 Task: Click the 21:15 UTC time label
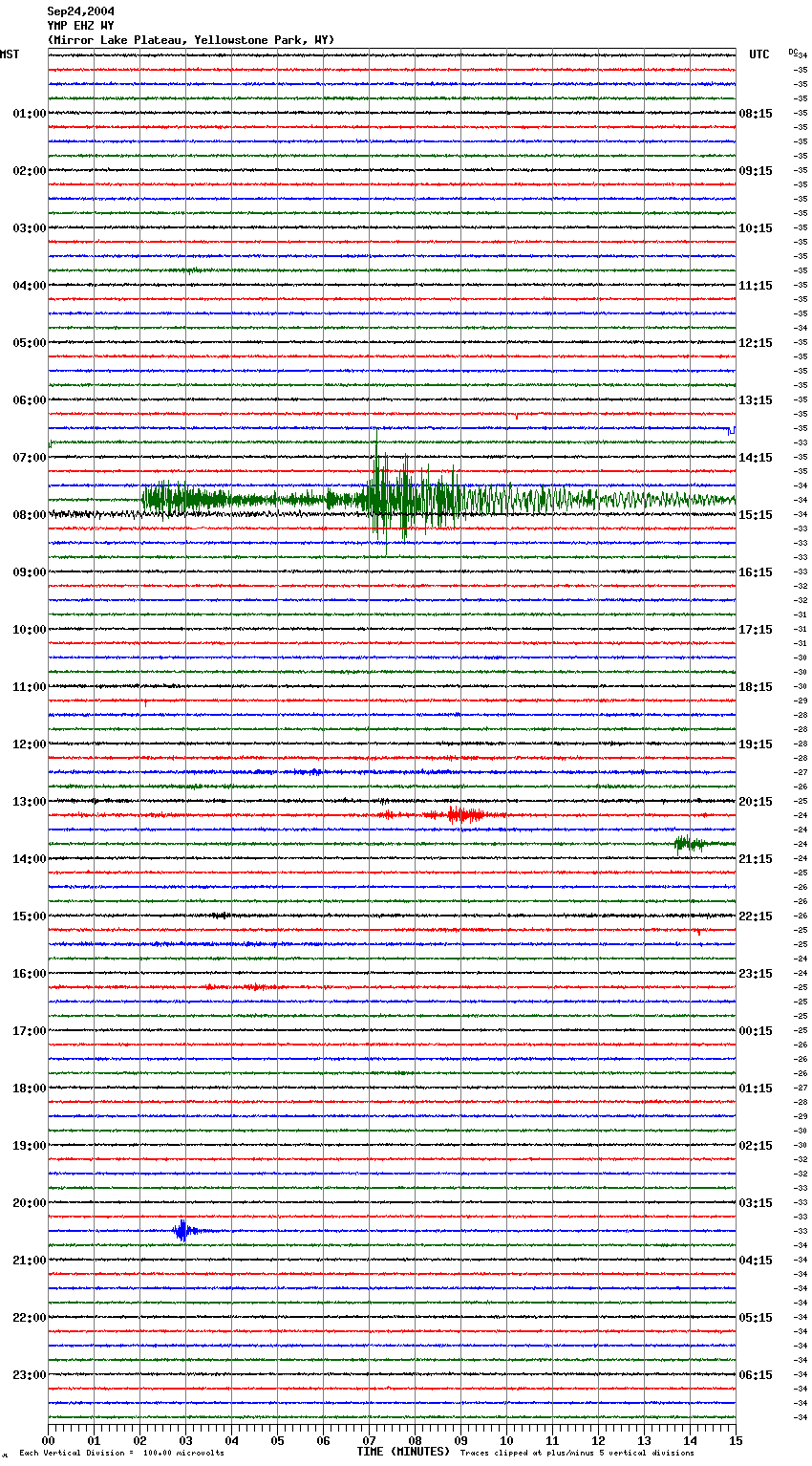coord(756,859)
